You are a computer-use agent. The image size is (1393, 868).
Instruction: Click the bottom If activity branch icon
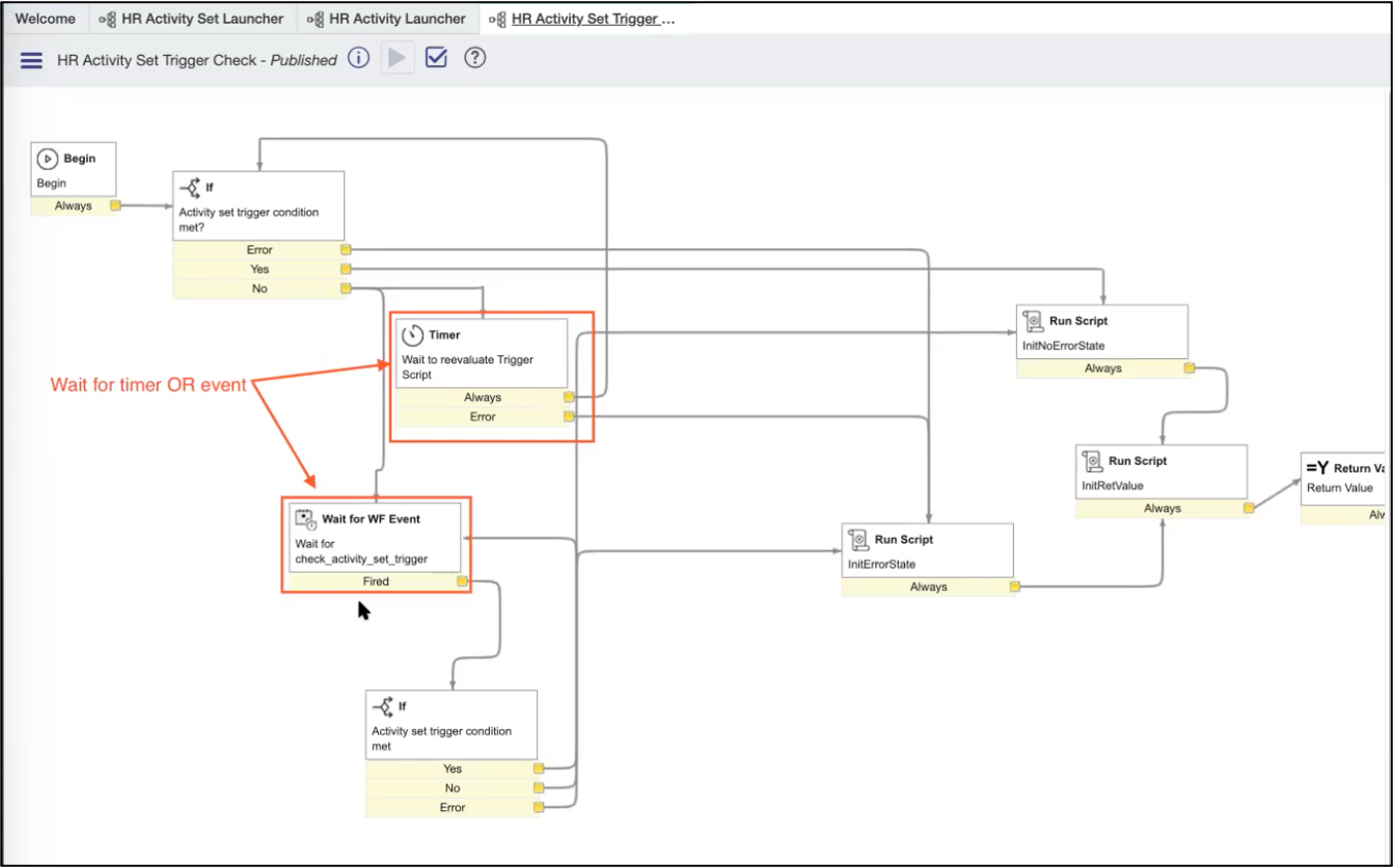(382, 706)
